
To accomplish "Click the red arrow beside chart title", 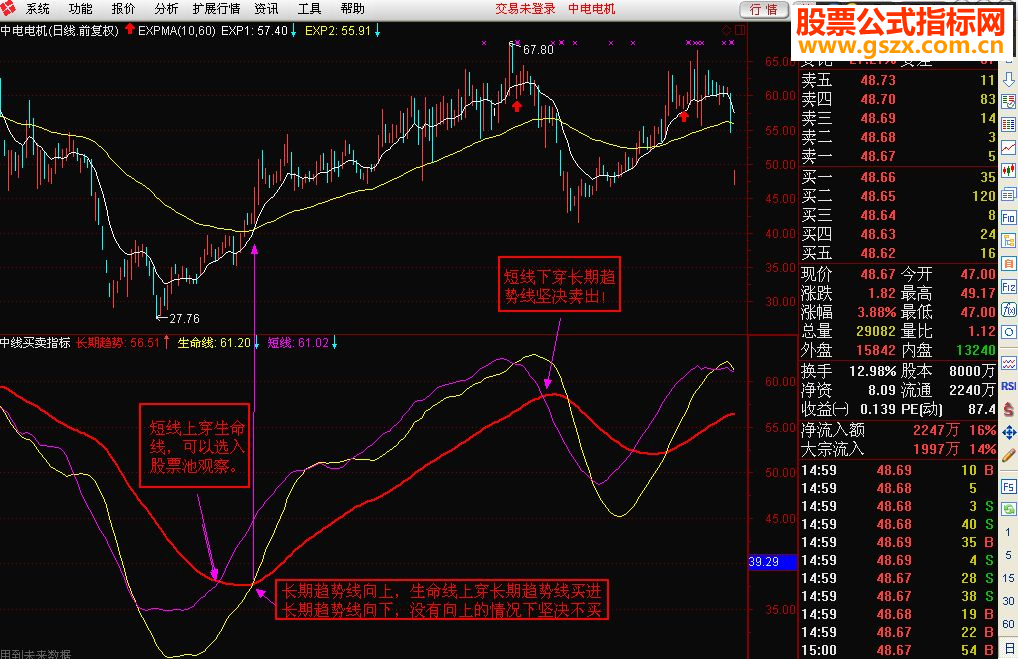I will tap(129, 29).
